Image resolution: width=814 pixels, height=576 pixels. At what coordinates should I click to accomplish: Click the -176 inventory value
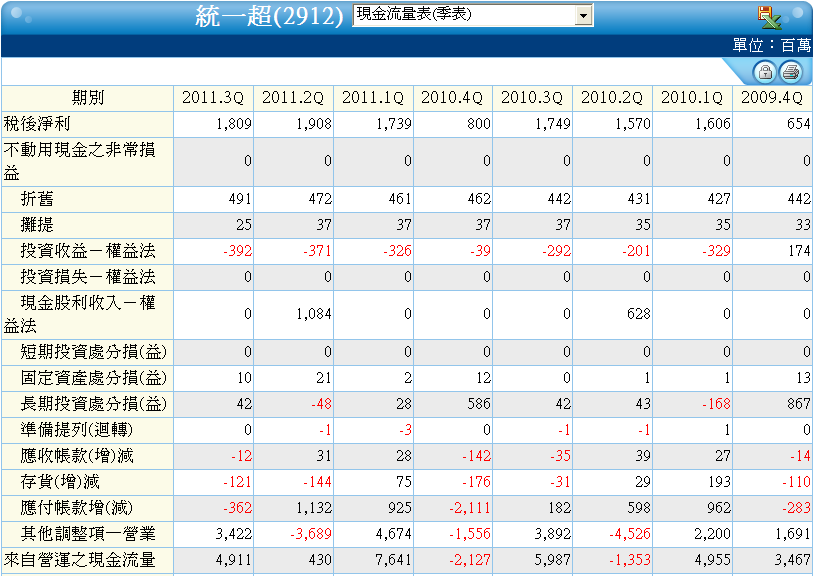[x=476, y=482]
